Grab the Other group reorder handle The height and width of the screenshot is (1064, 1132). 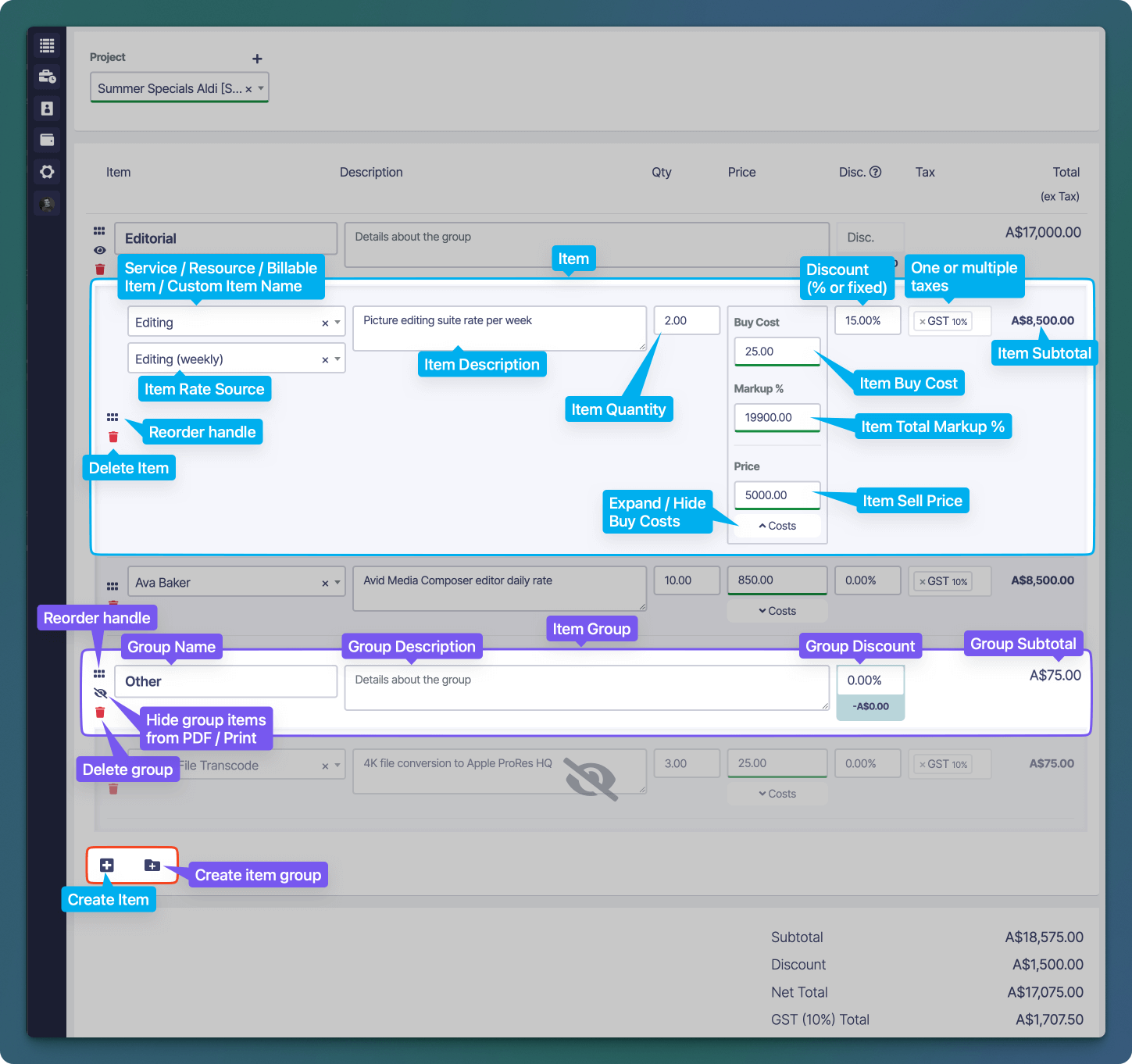[x=99, y=673]
